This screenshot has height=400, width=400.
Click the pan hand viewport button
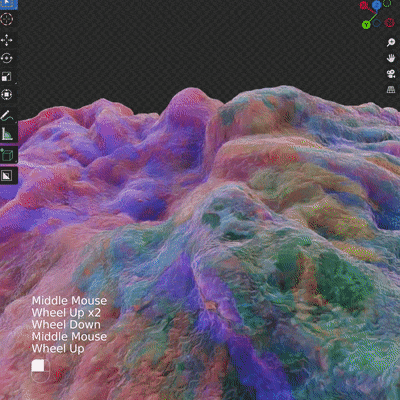coord(391,58)
